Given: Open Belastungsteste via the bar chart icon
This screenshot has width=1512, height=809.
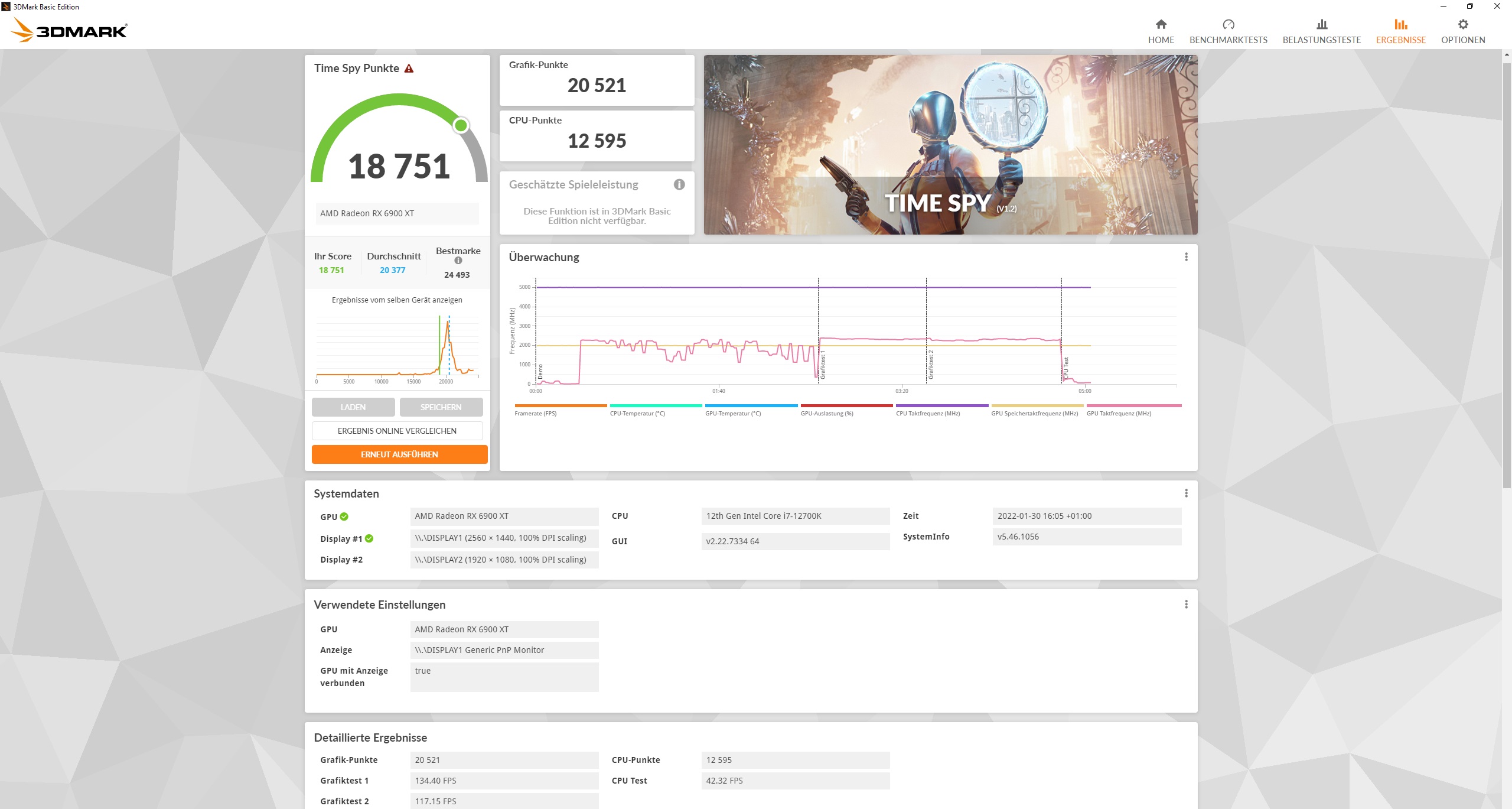Looking at the screenshot, I should (1321, 25).
